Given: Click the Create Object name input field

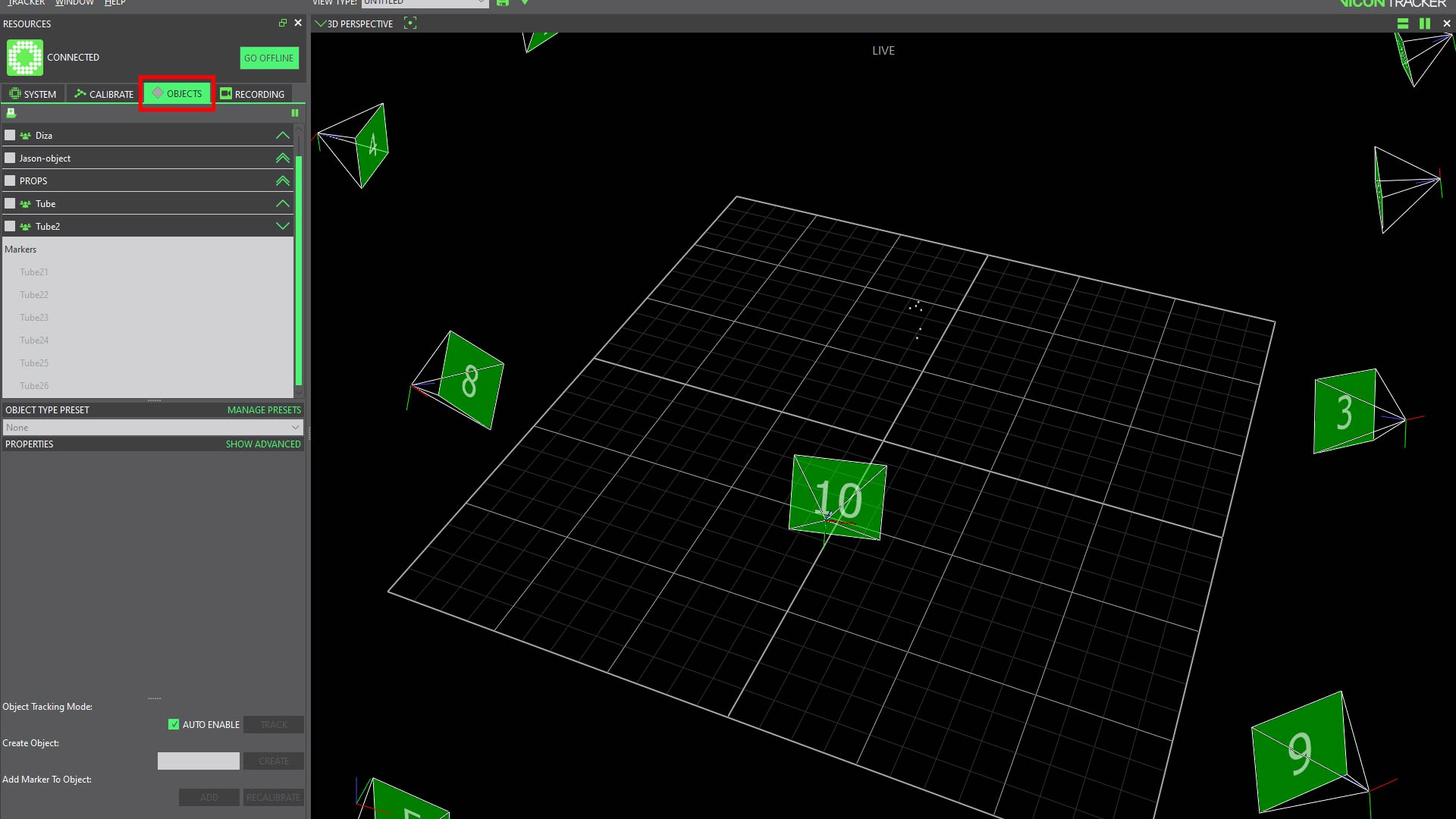Looking at the screenshot, I should tap(199, 761).
